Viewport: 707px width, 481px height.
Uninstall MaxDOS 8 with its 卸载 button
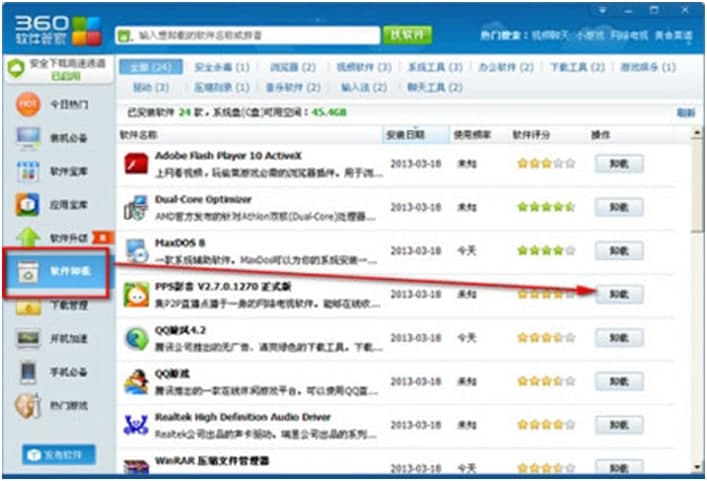619,251
